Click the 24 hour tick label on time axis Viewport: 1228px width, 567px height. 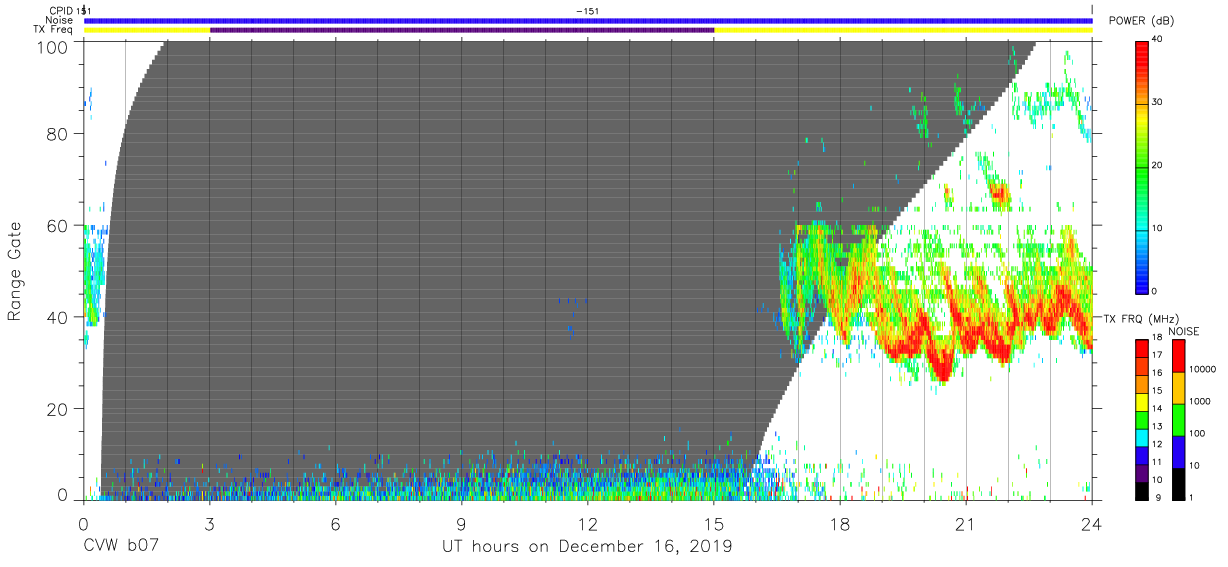click(x=1091, y=523)
